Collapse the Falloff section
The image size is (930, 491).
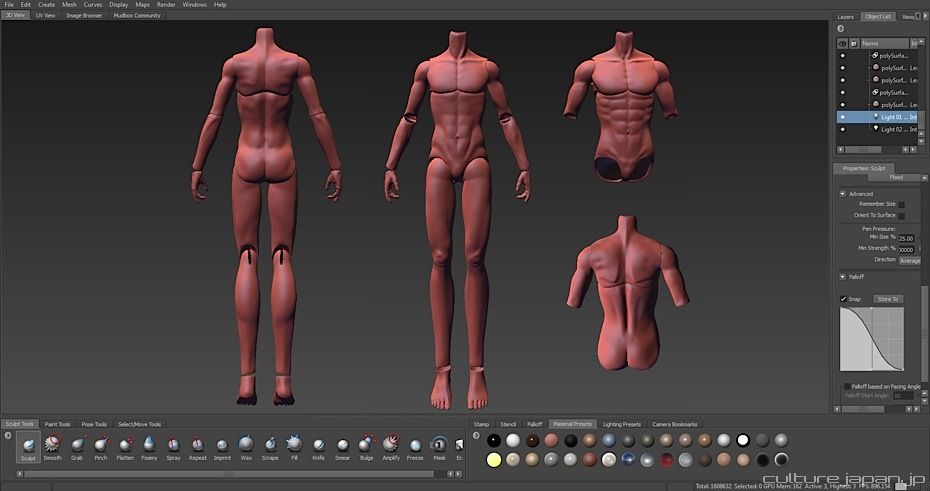[x=842, y=277]
